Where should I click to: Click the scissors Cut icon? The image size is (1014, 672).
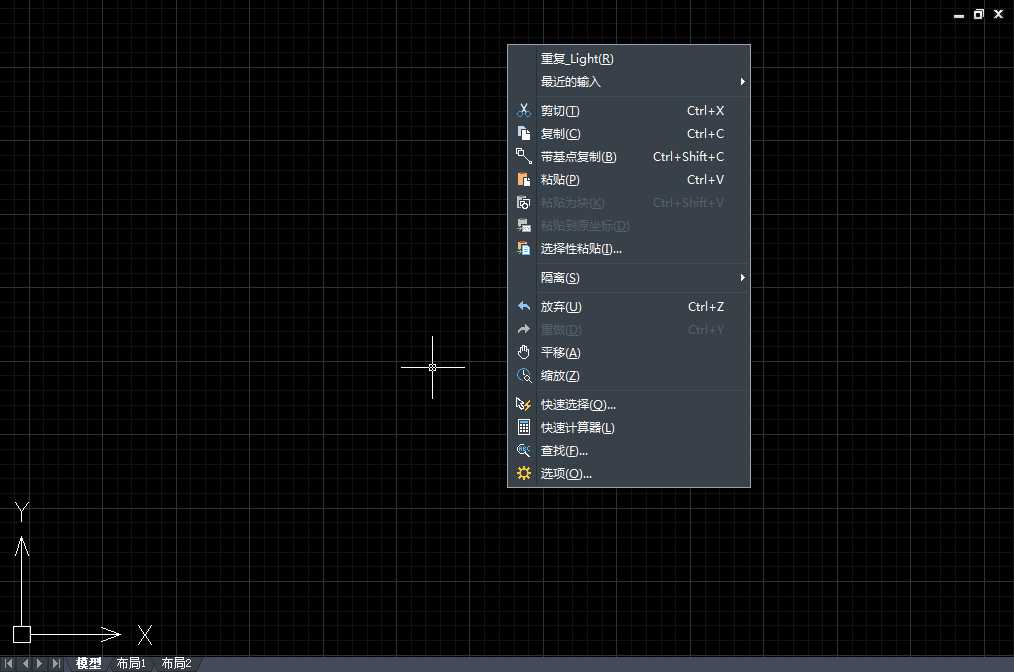pyautogui.click(x=523, y=111)
